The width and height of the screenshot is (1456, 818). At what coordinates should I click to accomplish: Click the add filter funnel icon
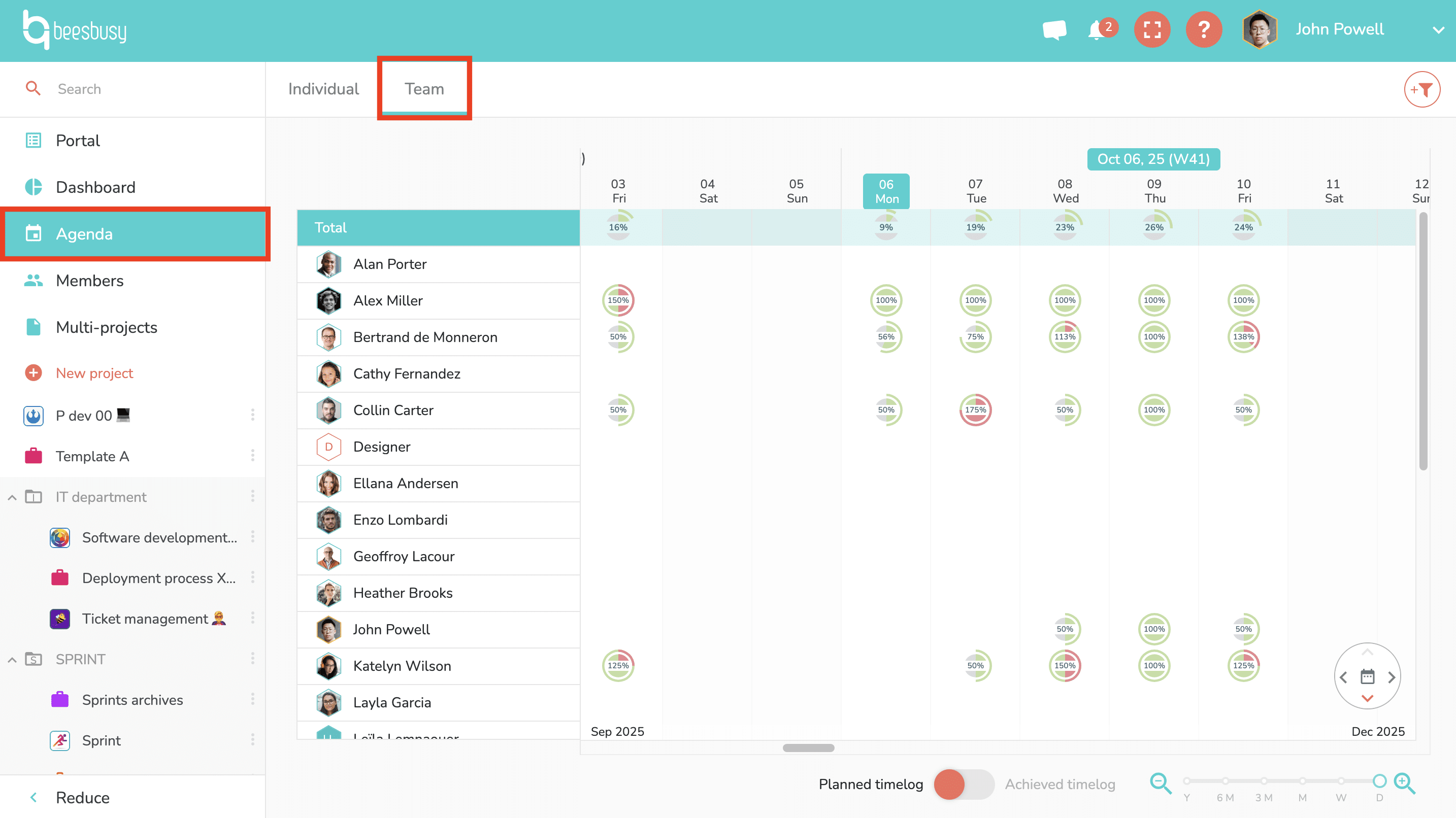tap(1421, 89)
